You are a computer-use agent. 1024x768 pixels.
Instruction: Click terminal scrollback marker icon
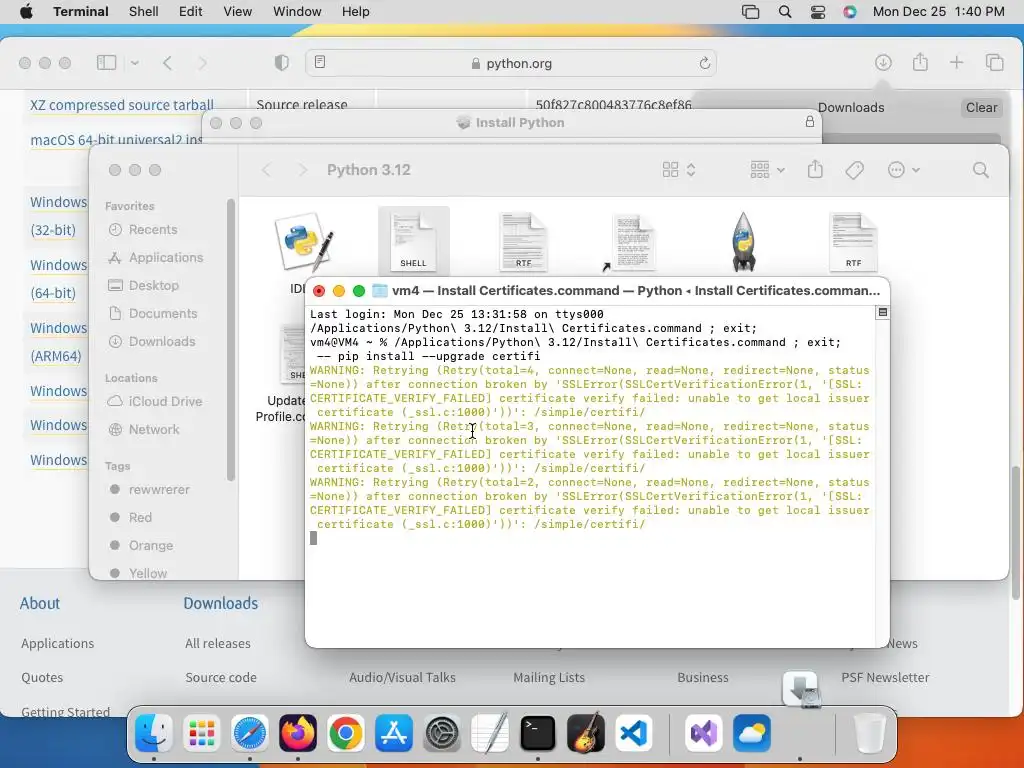[x=882, y=313]
